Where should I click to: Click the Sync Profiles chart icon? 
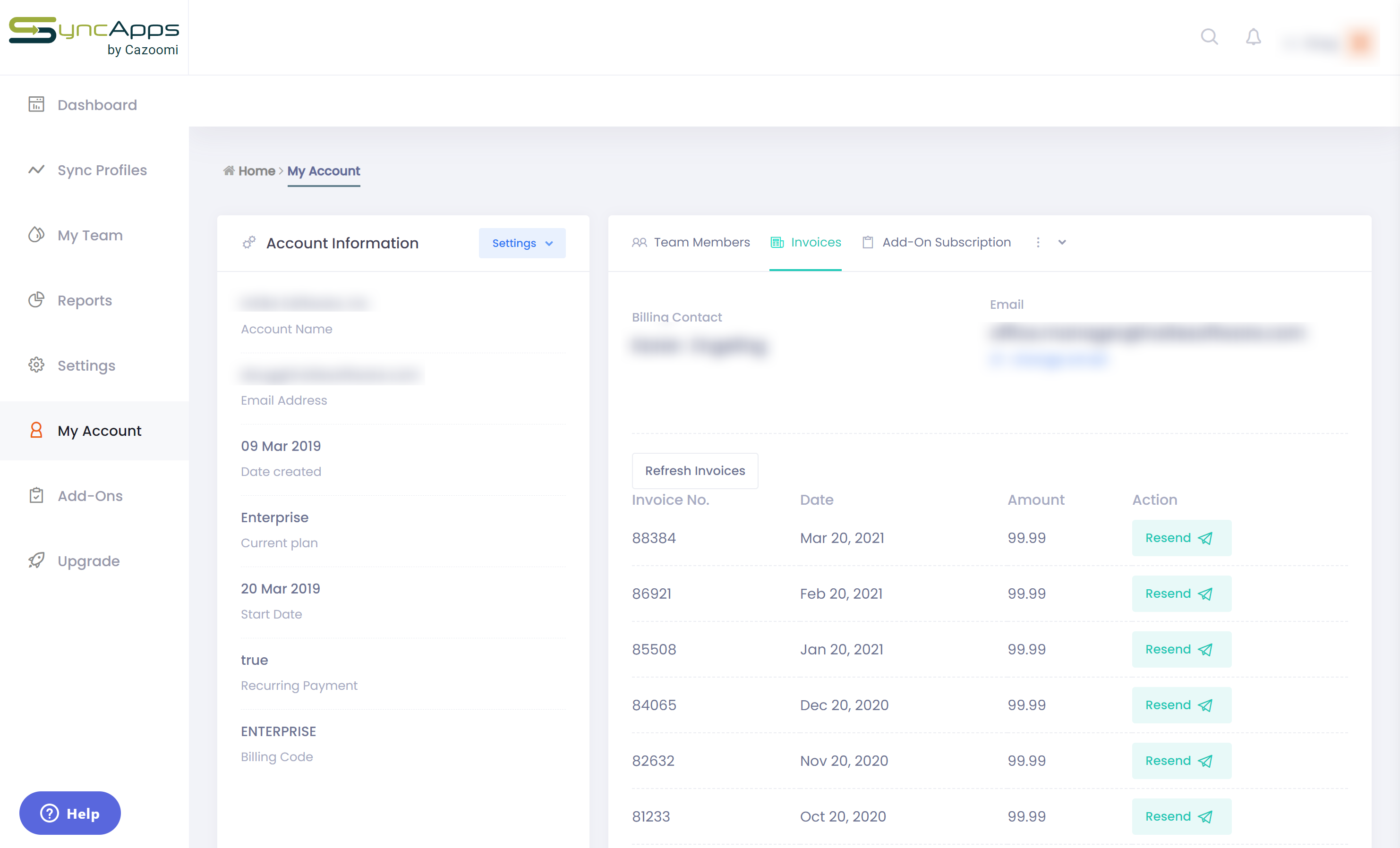pos(36,170)
